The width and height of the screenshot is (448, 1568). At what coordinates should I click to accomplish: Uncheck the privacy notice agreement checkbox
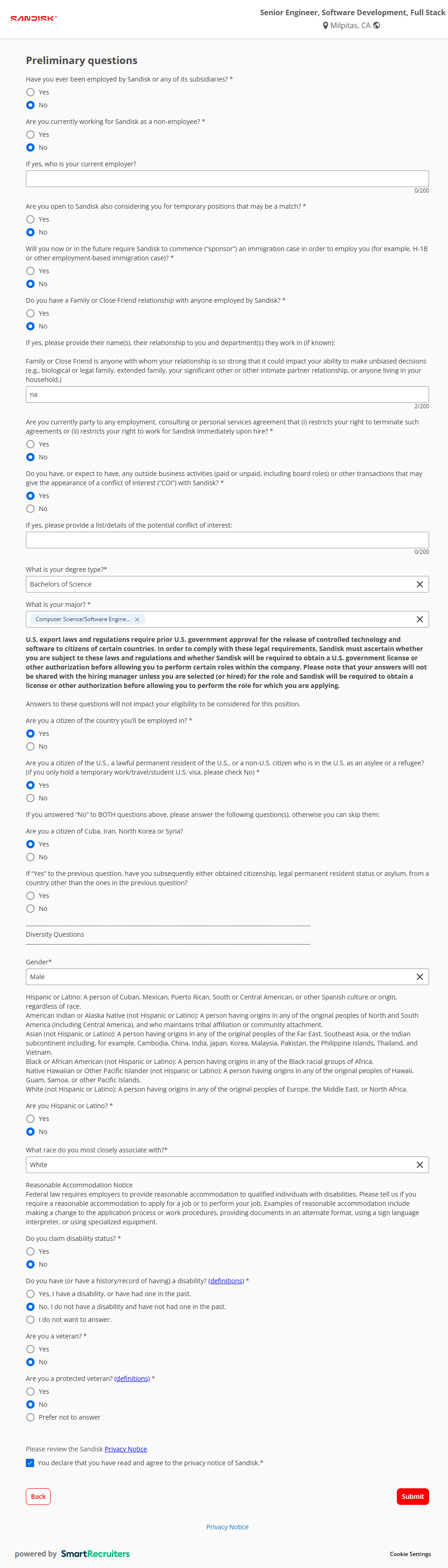30,1463
